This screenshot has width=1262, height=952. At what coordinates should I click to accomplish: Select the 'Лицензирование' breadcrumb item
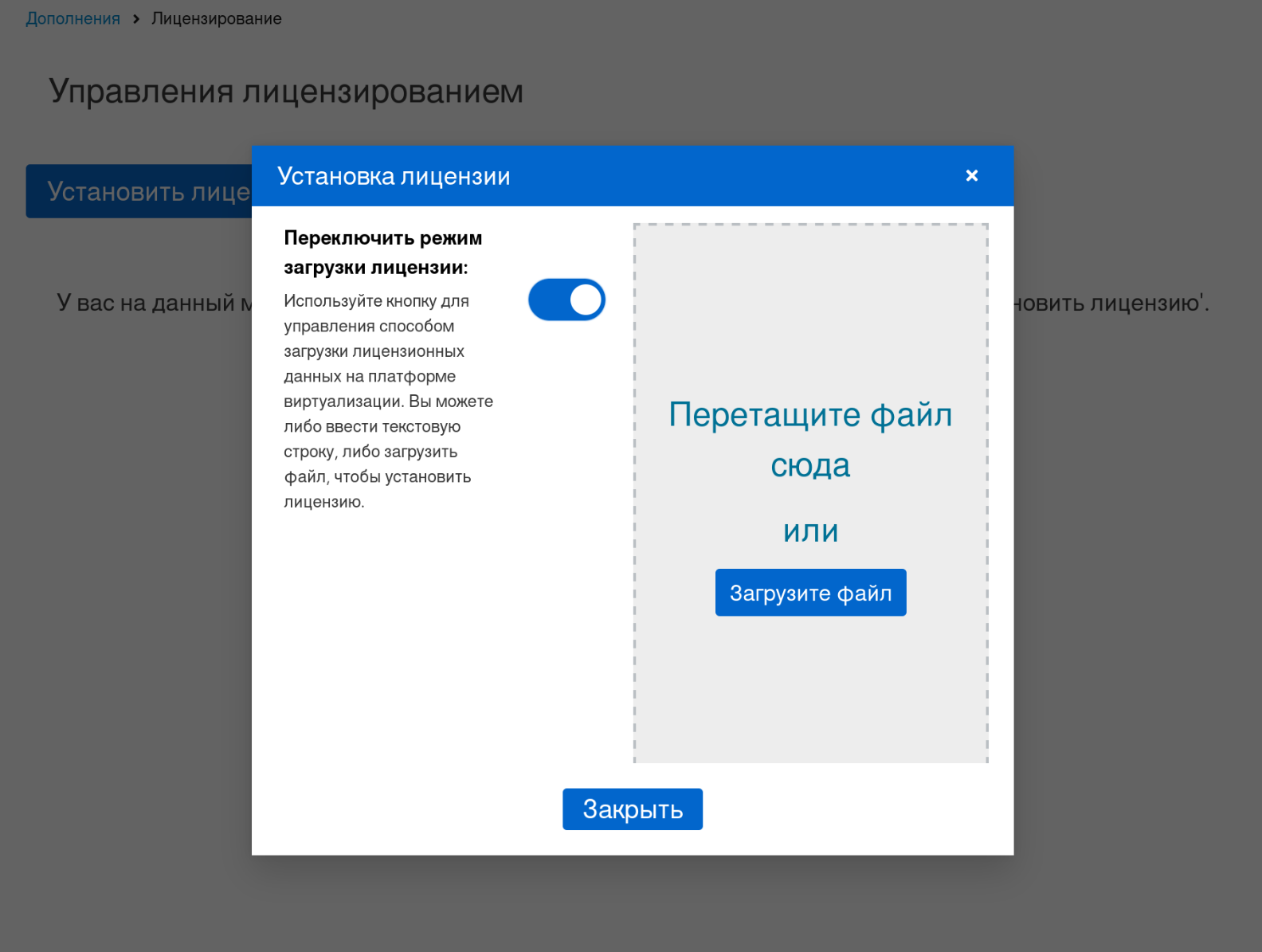(x=216, y=18)
